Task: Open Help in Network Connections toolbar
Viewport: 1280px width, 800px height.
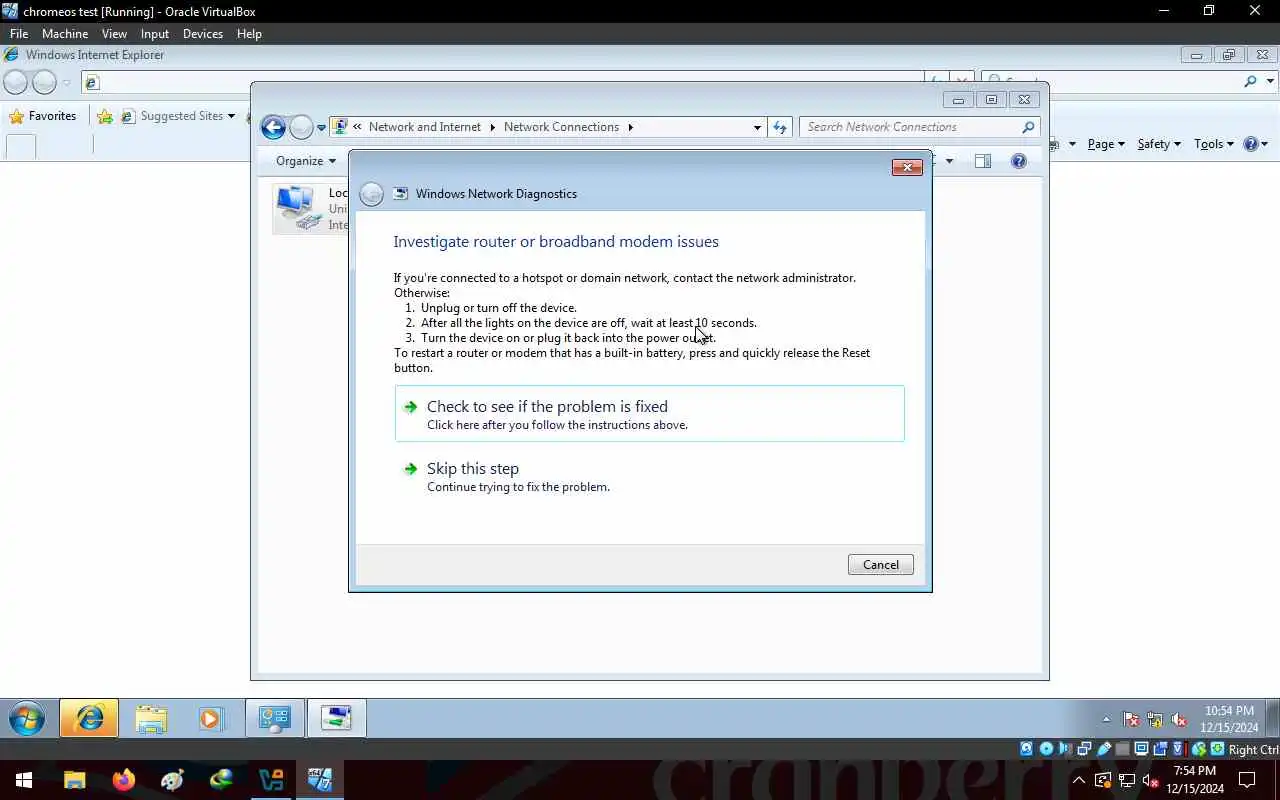Action: pyautogui.click(x=1019, y=161)
